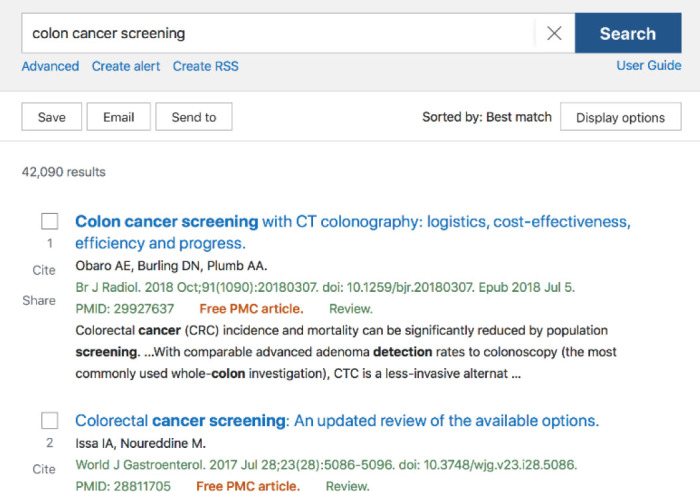
Task: Click Share under result 1
Action: (39, 300)
